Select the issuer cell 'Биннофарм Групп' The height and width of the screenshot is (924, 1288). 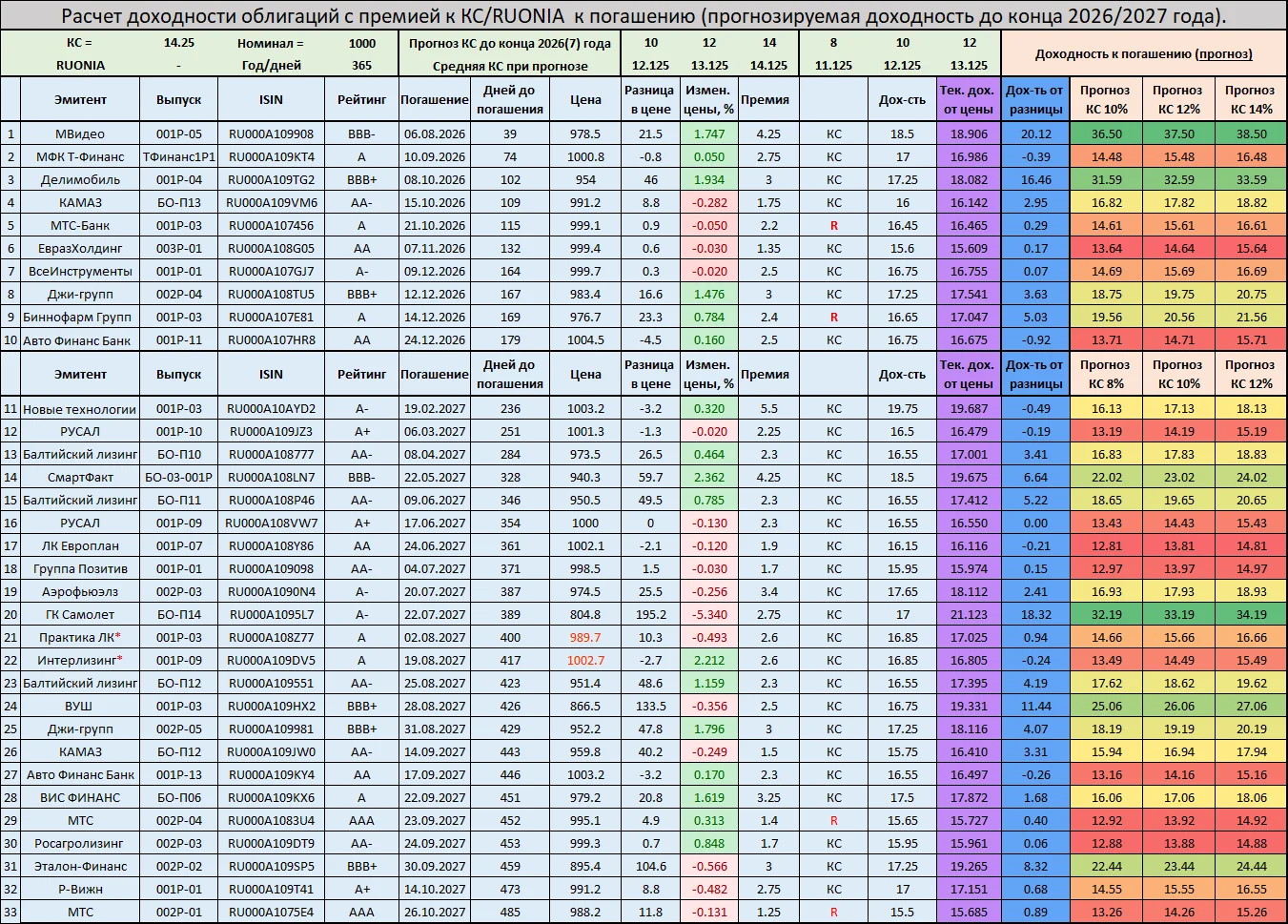(x=81, y=318)
